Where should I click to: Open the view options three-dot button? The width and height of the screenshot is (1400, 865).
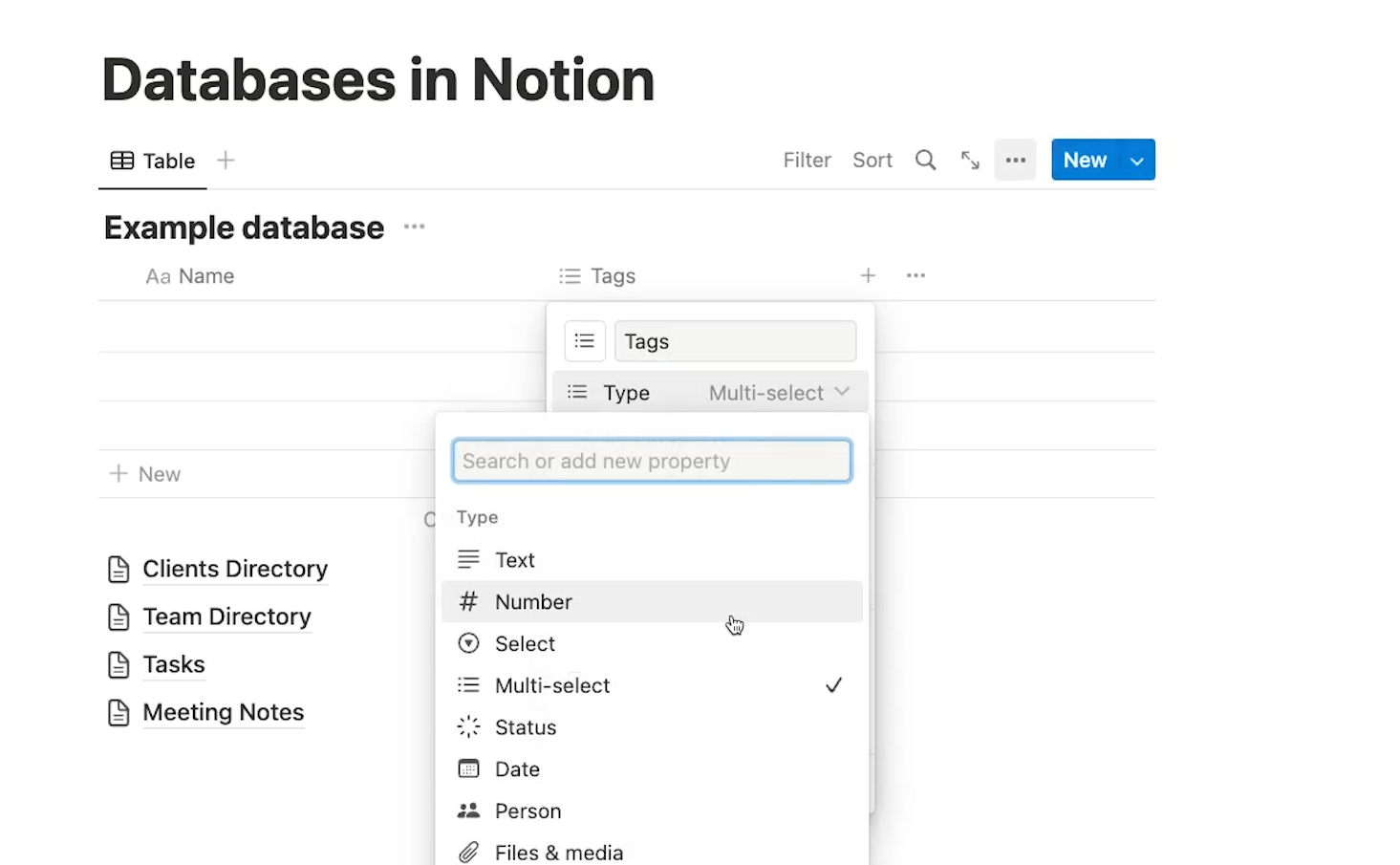pos(1015,160)
